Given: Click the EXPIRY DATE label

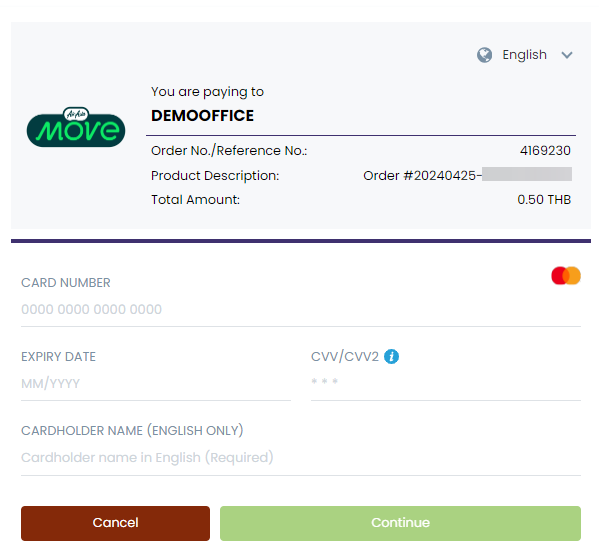Looking at the screenshot, I should tap(58, 357).
